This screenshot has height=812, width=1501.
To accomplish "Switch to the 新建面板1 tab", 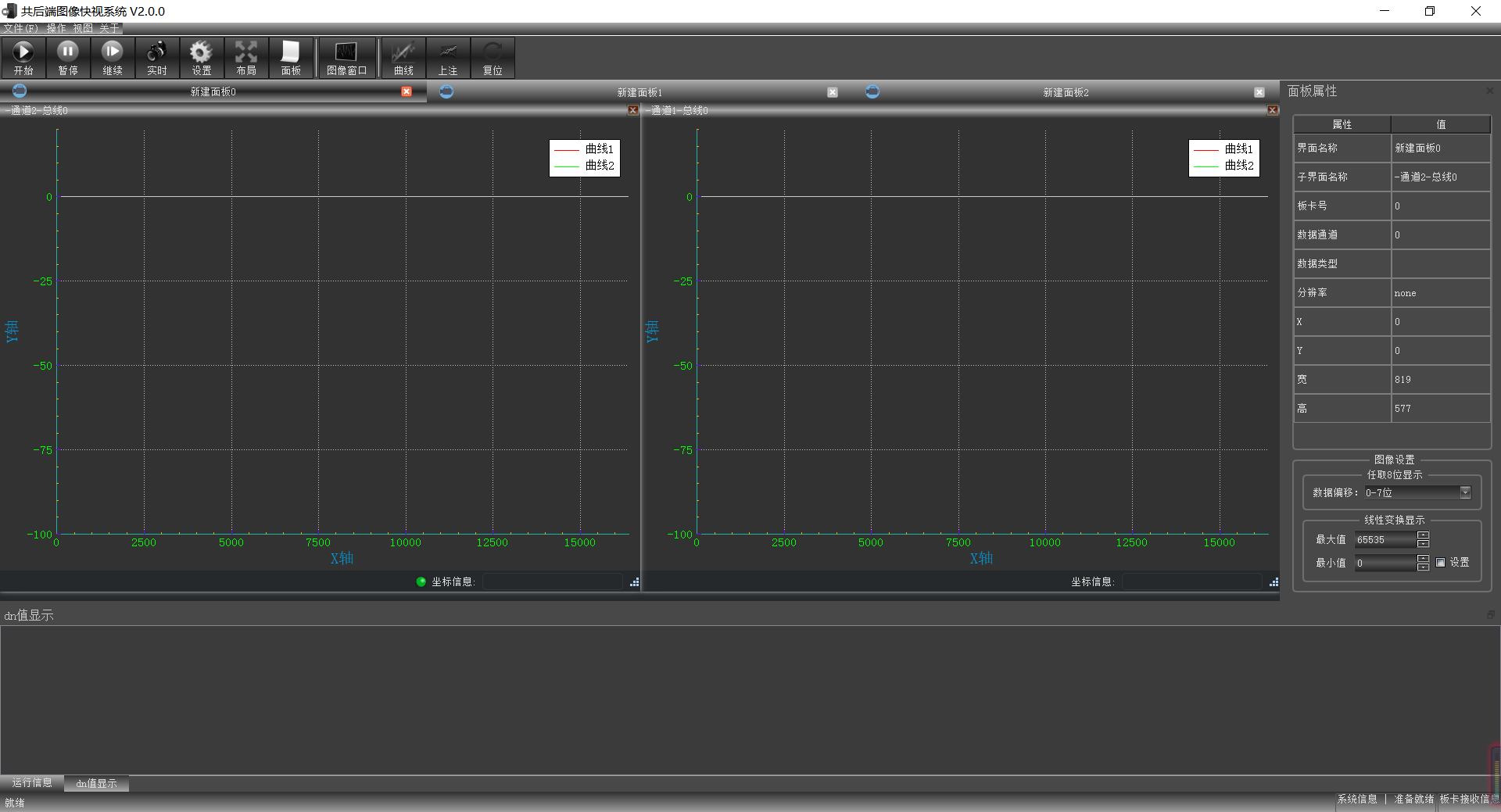I will tap(639, 92).
